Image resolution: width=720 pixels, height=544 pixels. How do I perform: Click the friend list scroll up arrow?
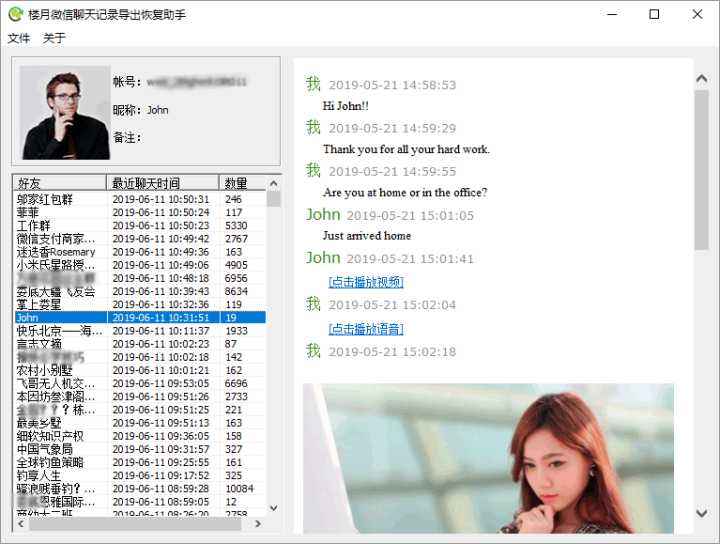tap(274, 183)
